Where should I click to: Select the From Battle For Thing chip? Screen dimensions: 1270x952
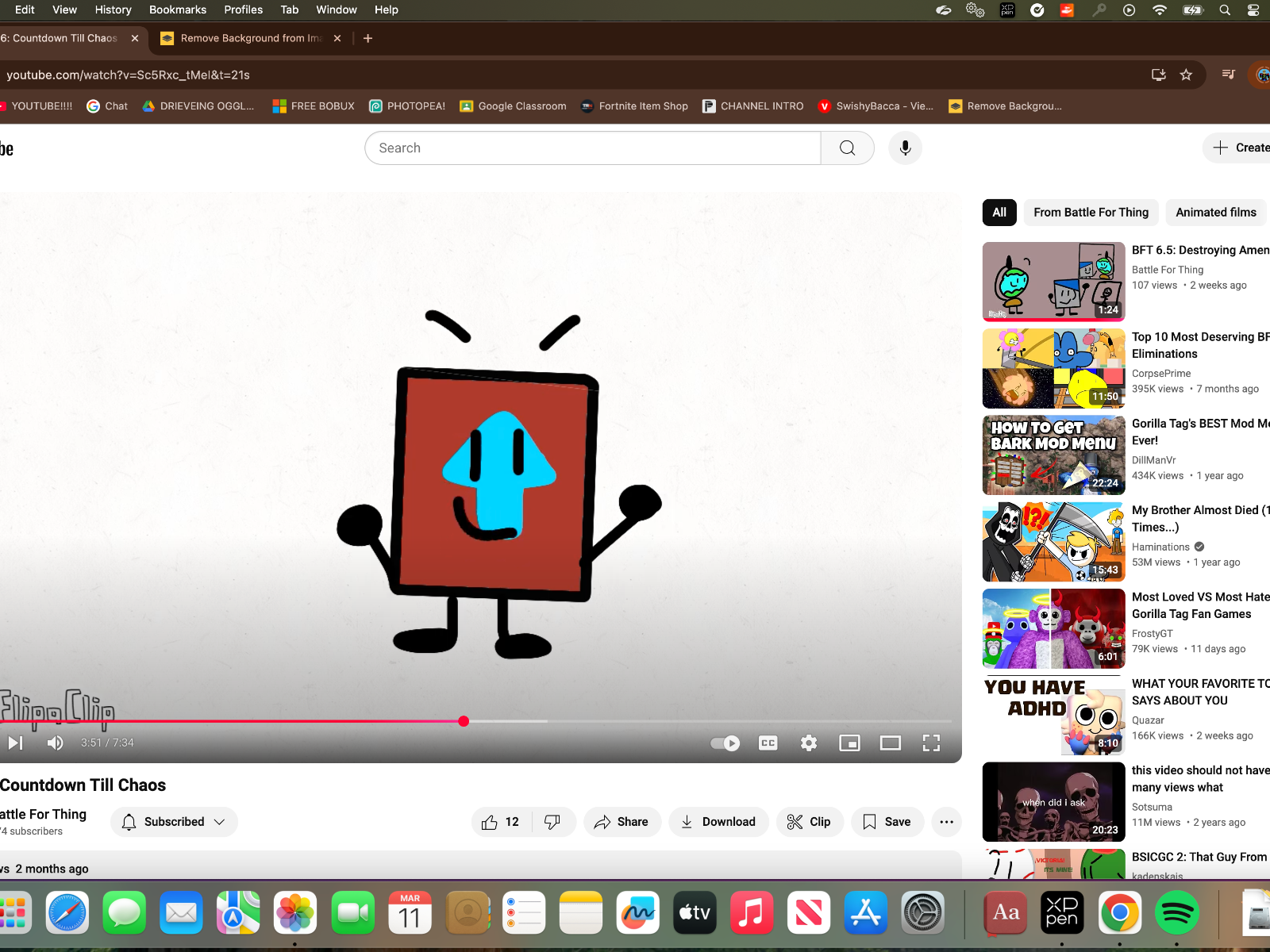click(x=1091, y=213)
